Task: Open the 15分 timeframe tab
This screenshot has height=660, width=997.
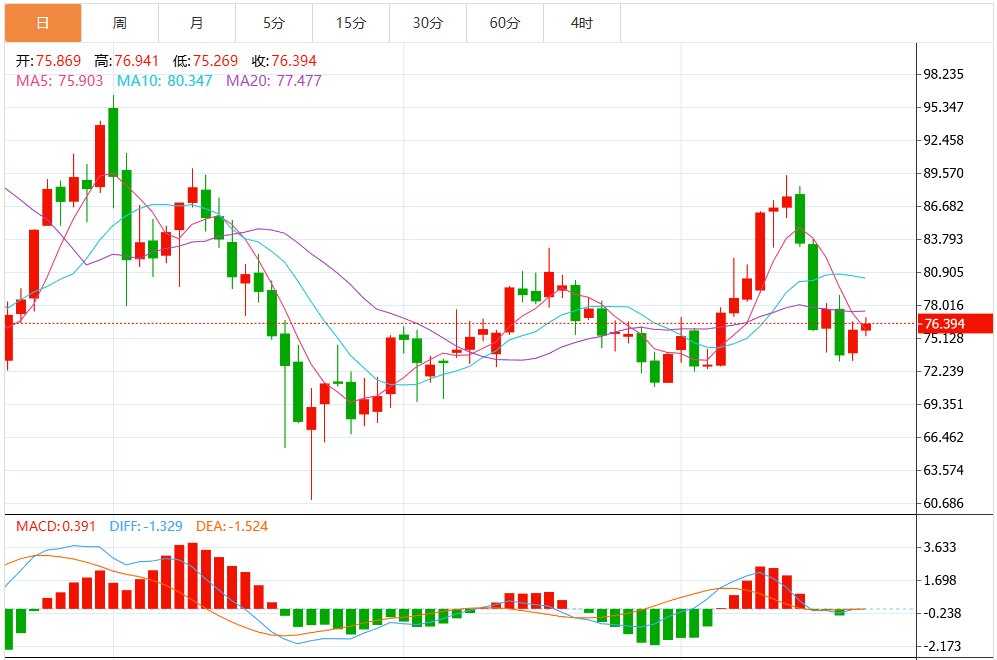Action: (x=351, y=23)
